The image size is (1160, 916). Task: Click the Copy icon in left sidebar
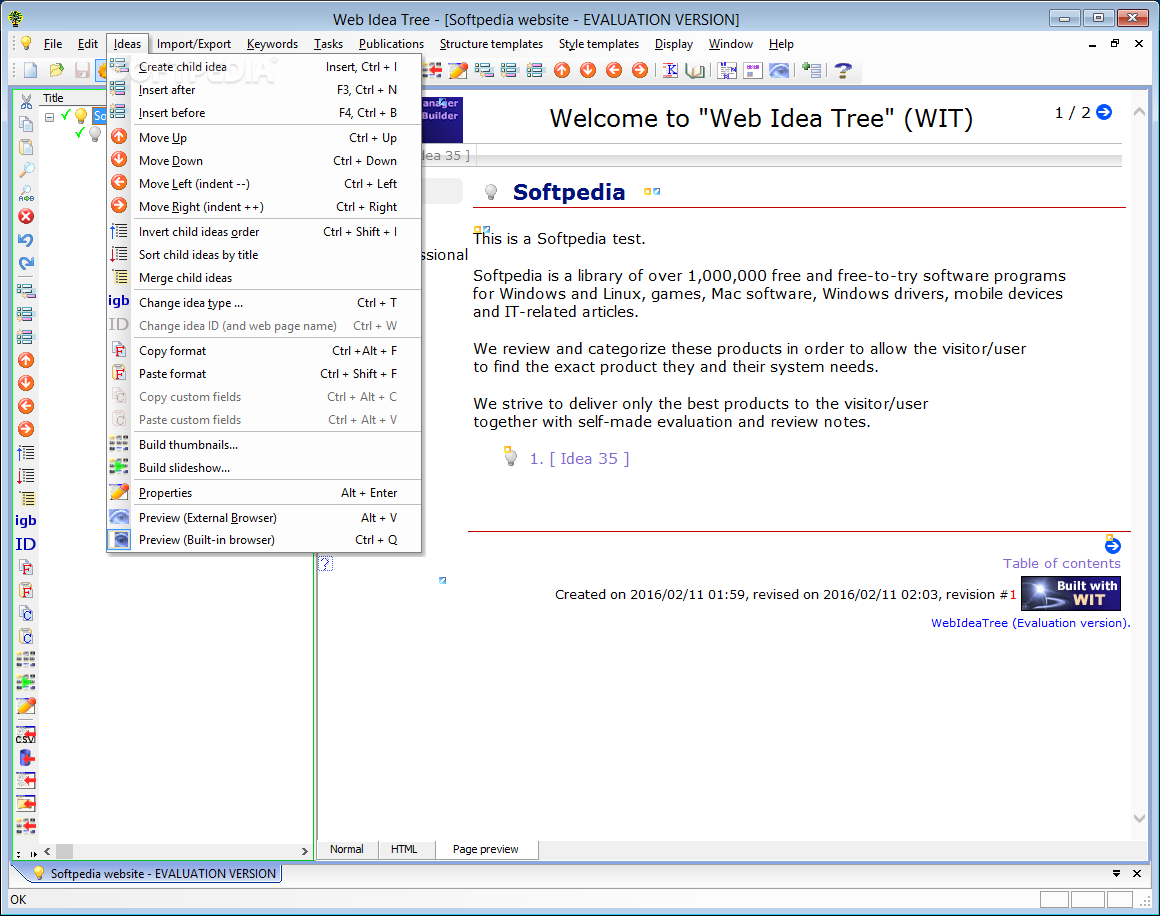(x=26, y=124)
